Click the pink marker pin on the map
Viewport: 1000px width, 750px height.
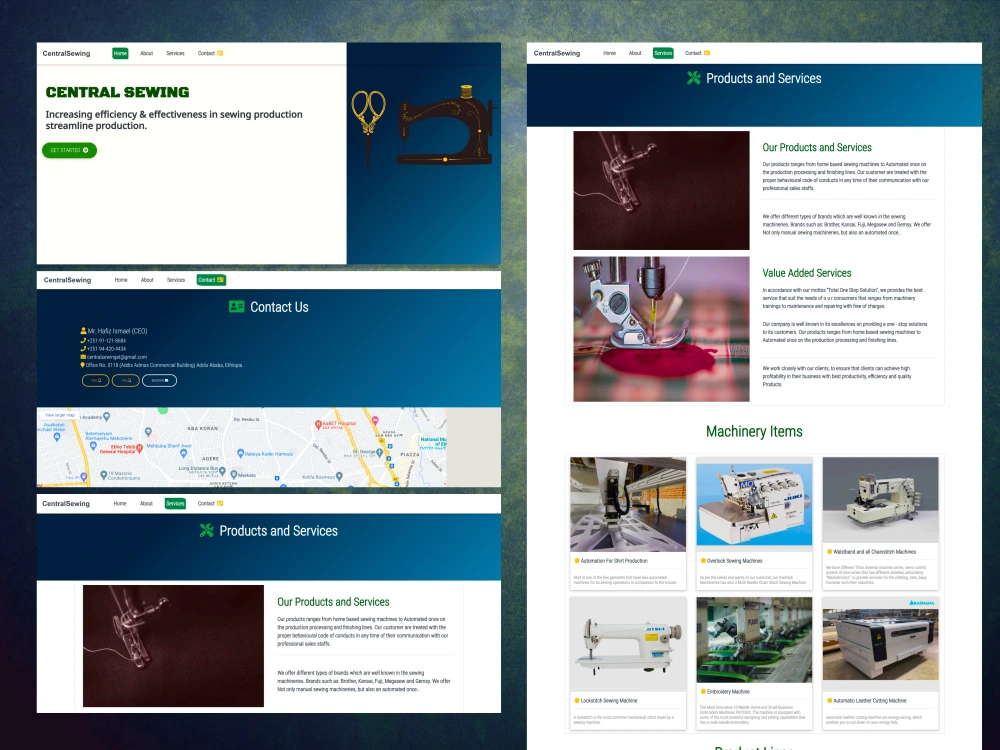375,420
